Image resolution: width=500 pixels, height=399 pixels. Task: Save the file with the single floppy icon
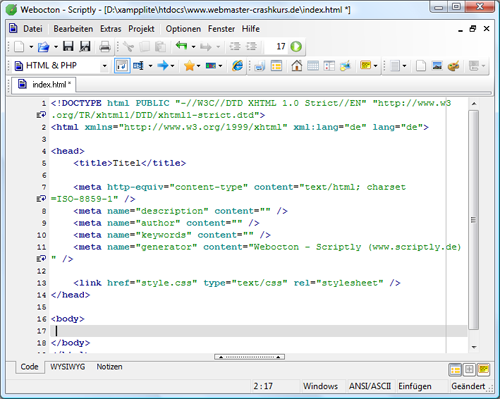point(68,46)
